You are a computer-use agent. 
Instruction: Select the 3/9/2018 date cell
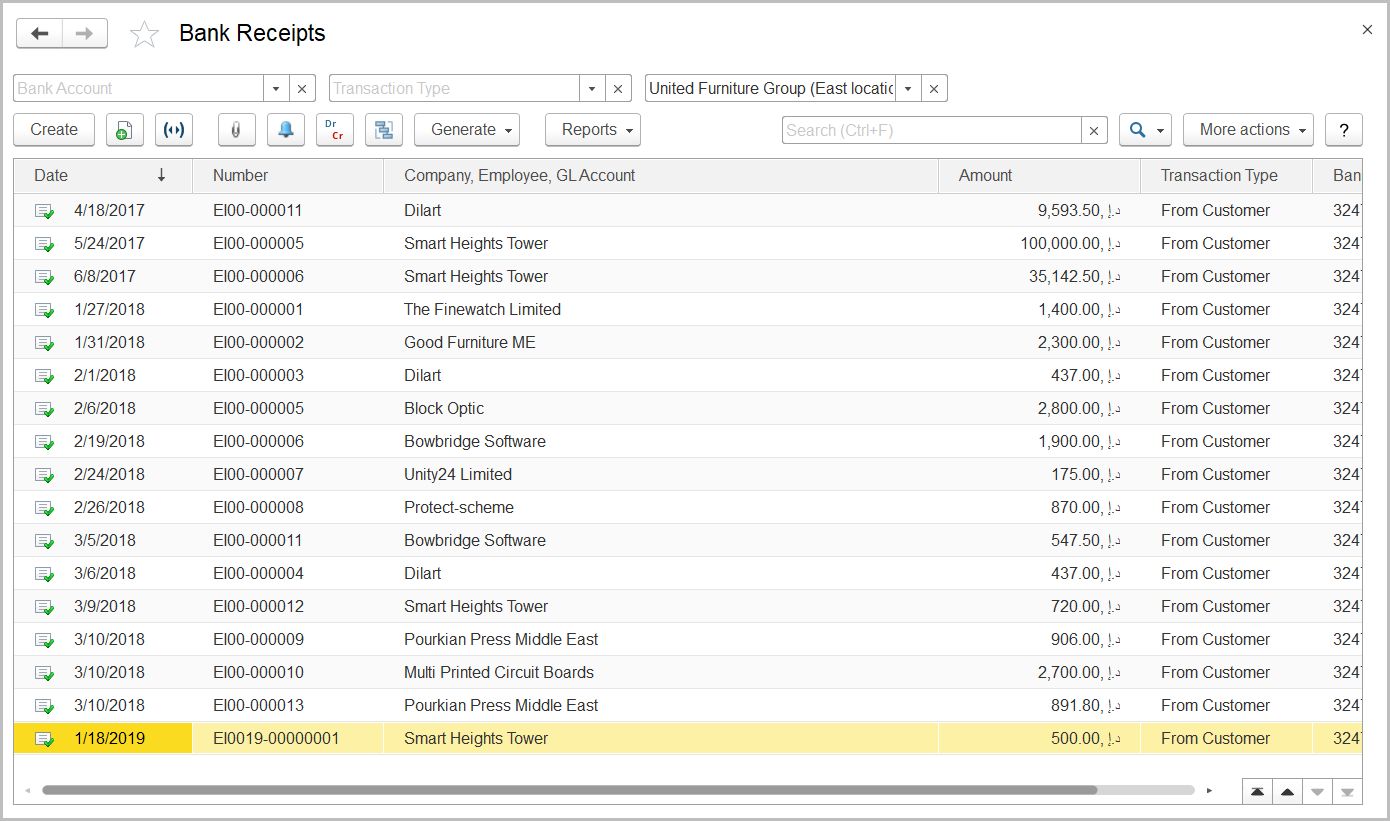103,607
